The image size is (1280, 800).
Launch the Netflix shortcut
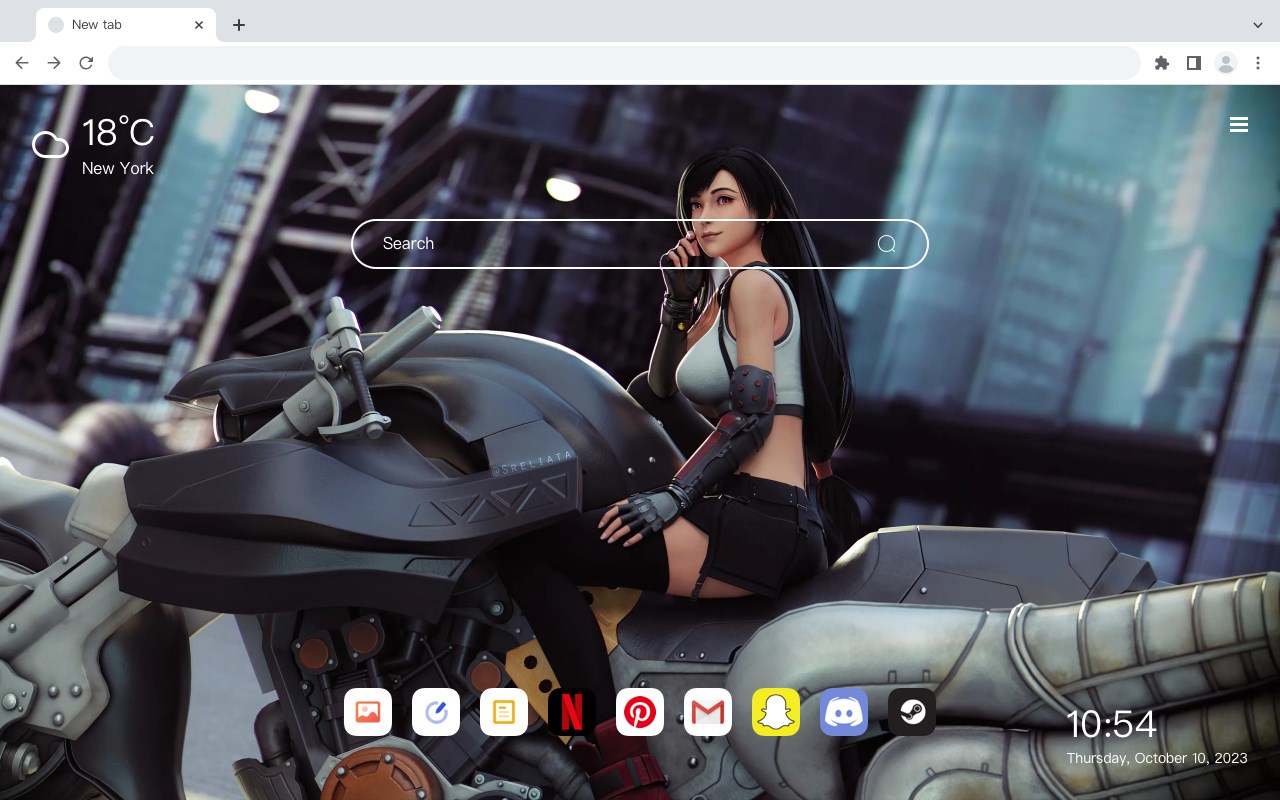click(572, 712)
